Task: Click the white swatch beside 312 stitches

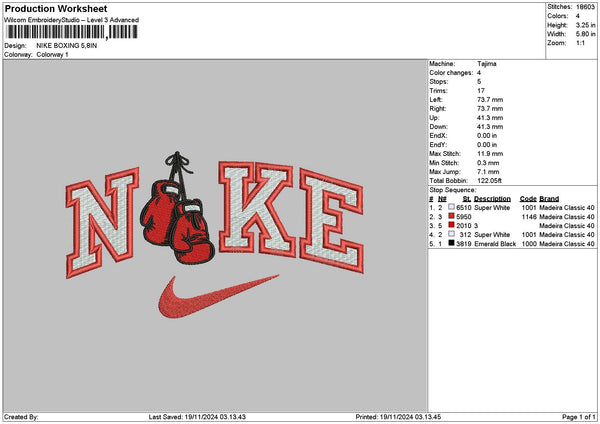Action: pos(452,234)
